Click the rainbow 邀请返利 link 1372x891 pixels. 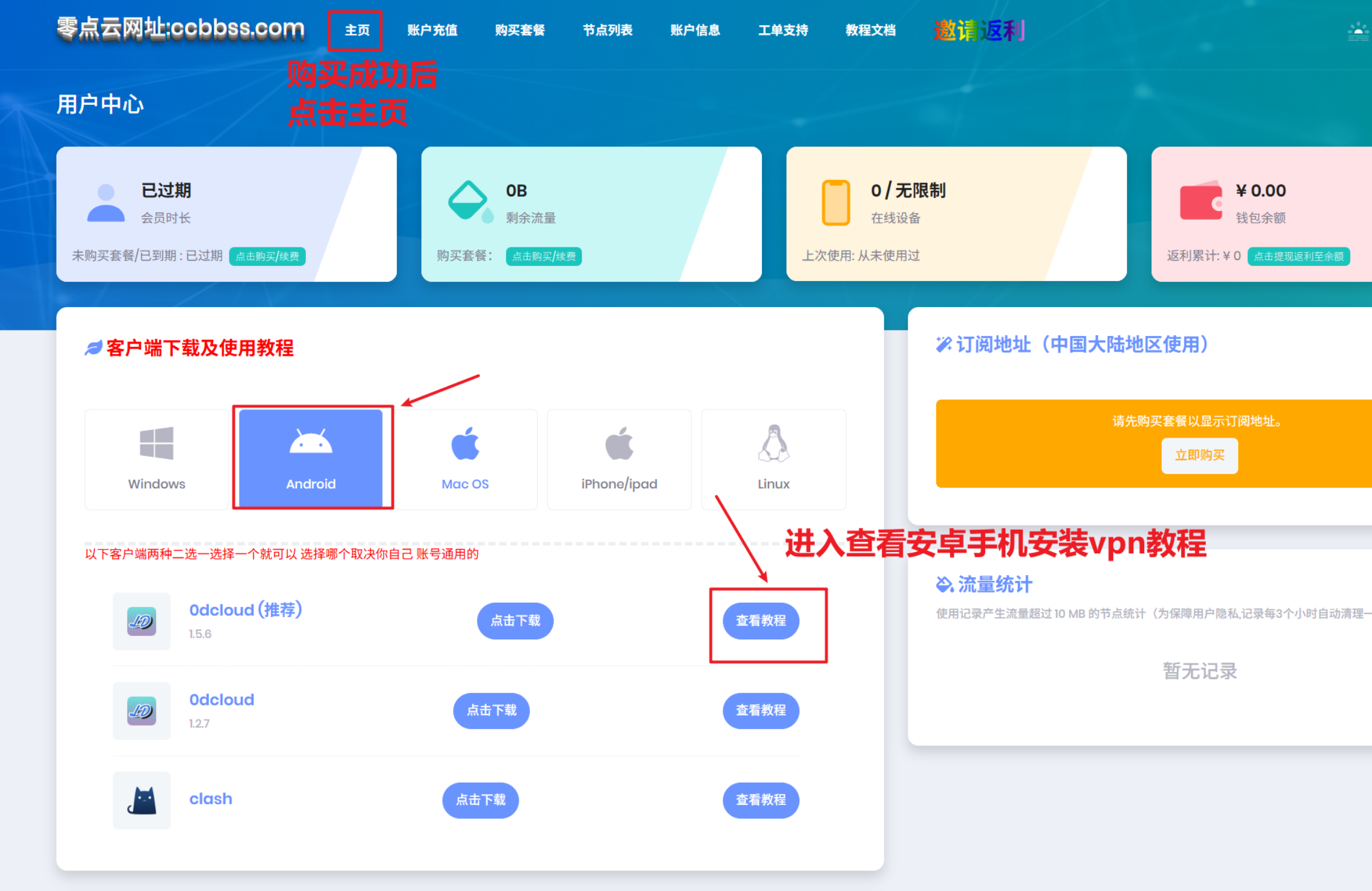pos(979,30)
